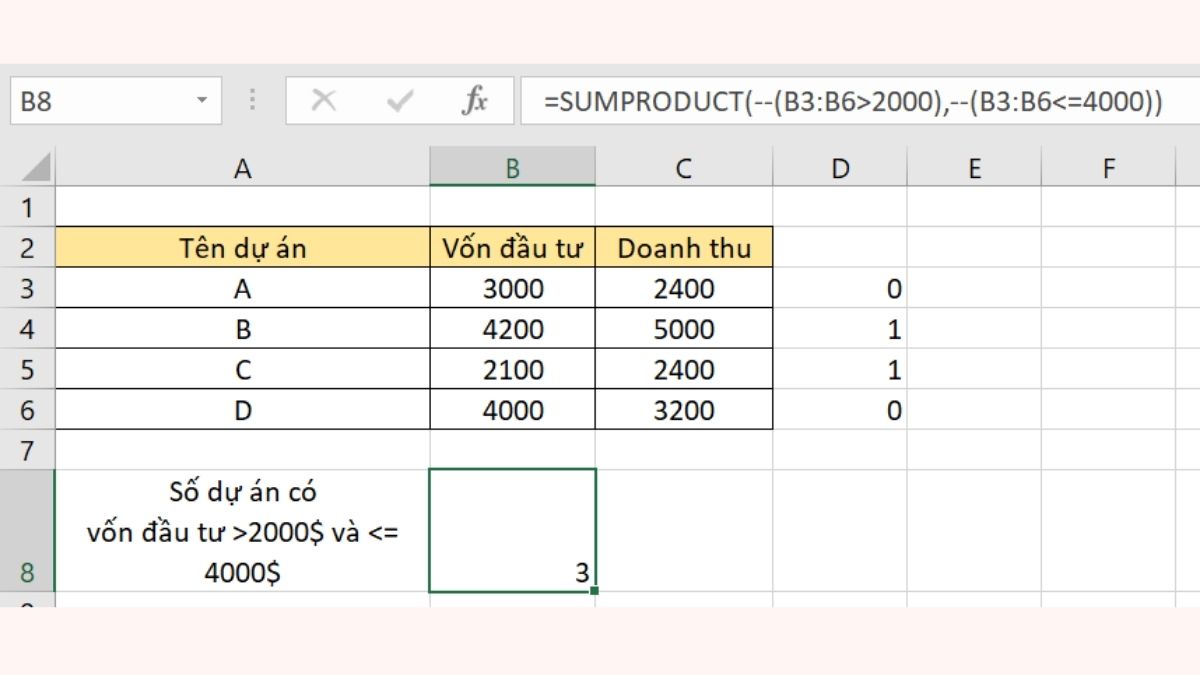Click the Cancel (X) formula bar icon
Viewport: 1200px width, 675px height.
323,101
